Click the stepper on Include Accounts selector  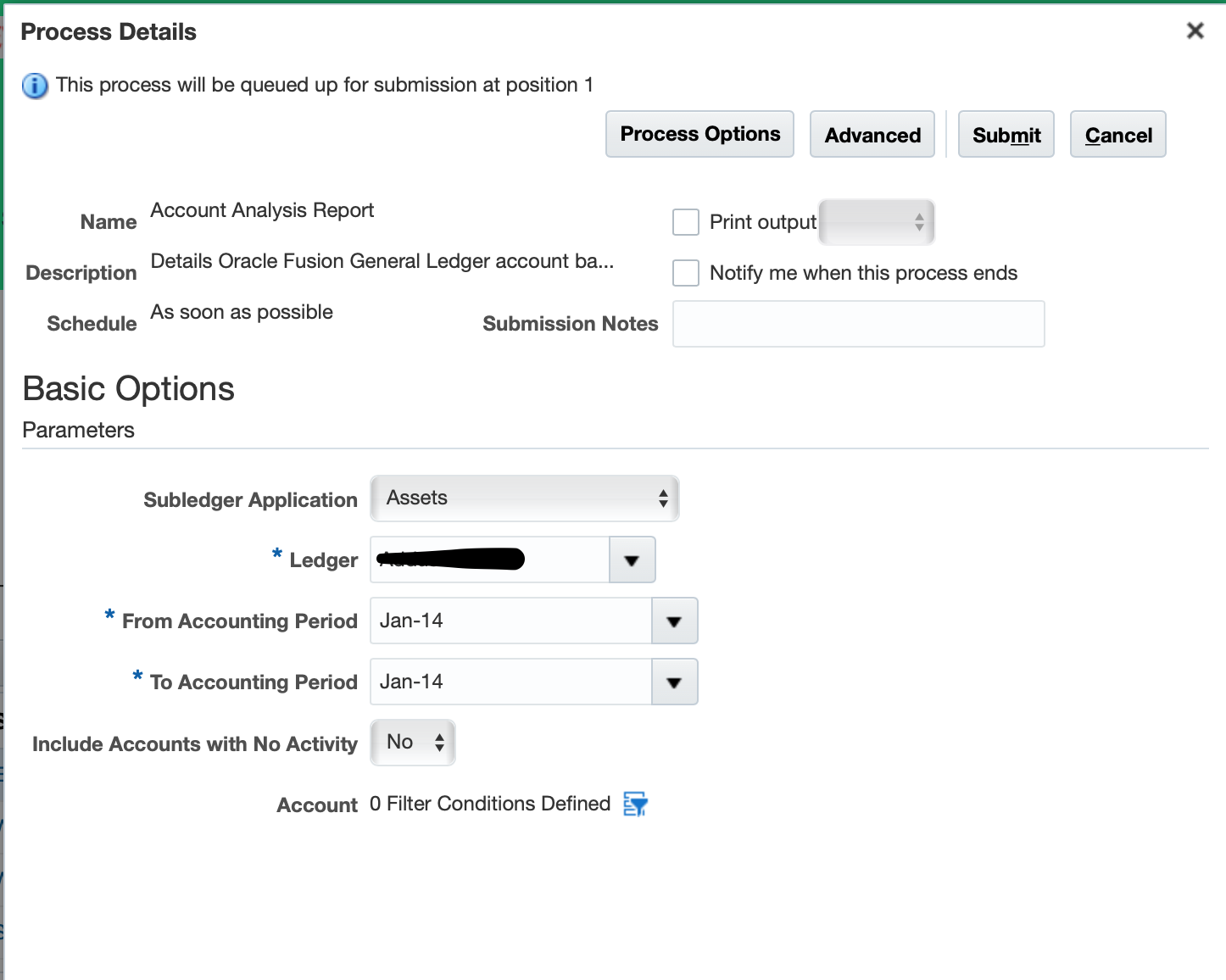[x=438, y=742]
